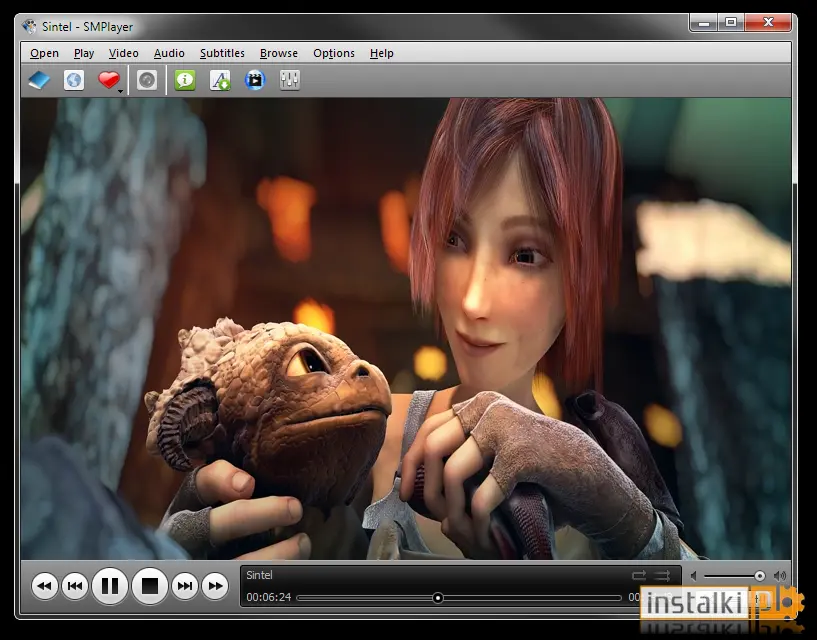The width and height of the screenshot is (817, 640).
Task: Stop the video playback
Action: point(150,586)
